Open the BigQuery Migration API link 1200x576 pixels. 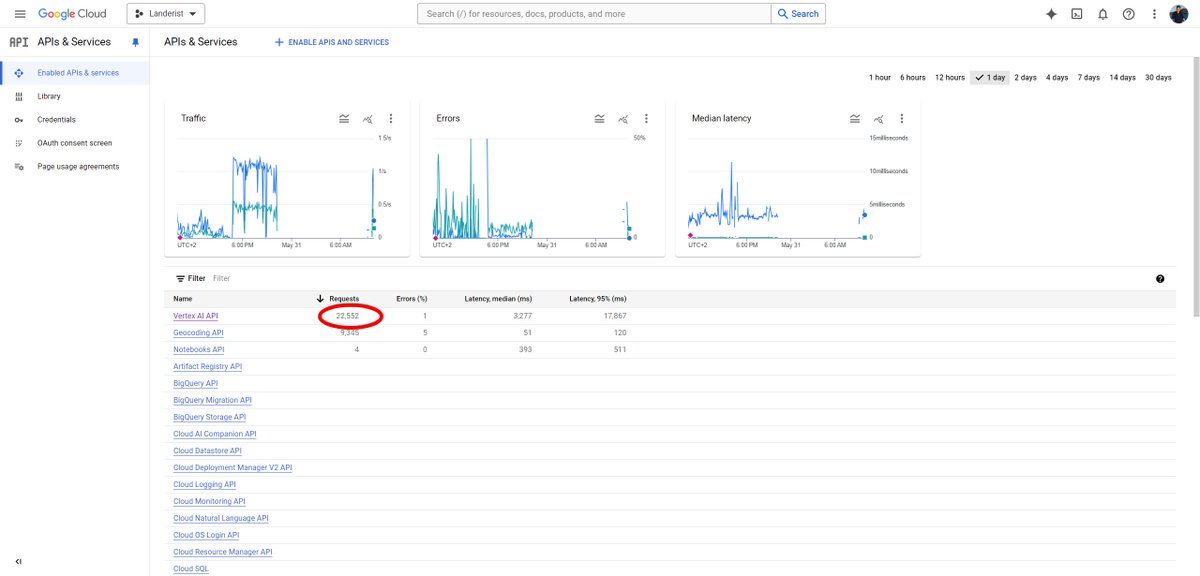[x=212, y=400]
